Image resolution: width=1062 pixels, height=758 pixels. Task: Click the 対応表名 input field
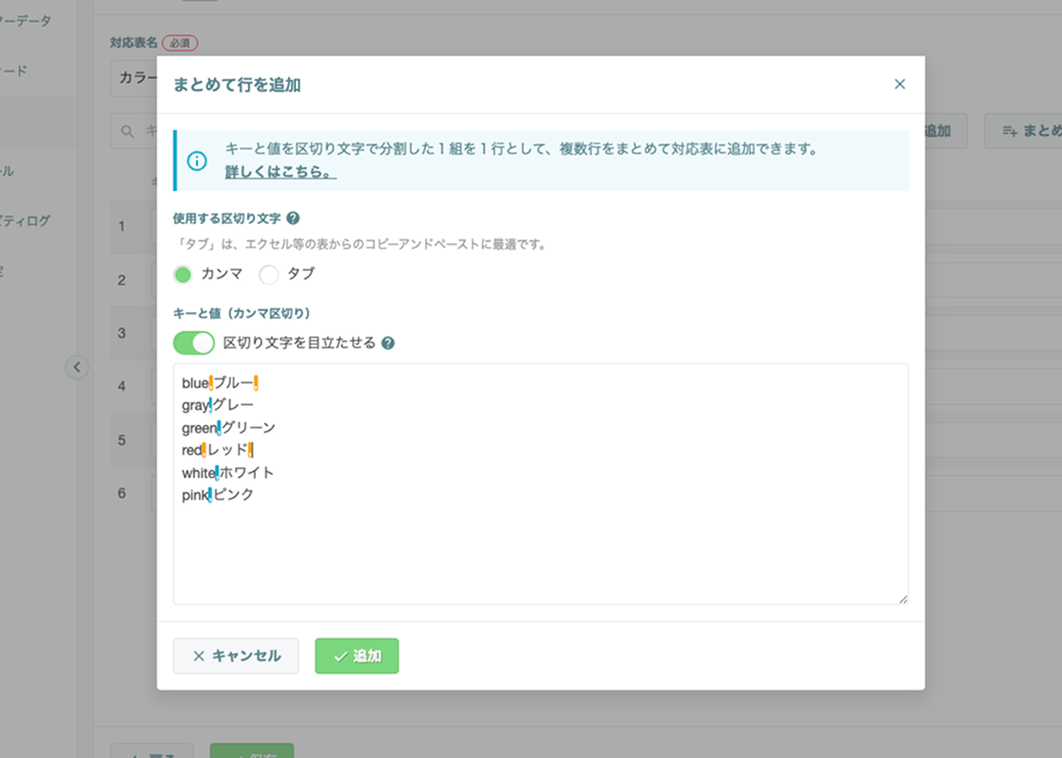(x=133, y=79)
